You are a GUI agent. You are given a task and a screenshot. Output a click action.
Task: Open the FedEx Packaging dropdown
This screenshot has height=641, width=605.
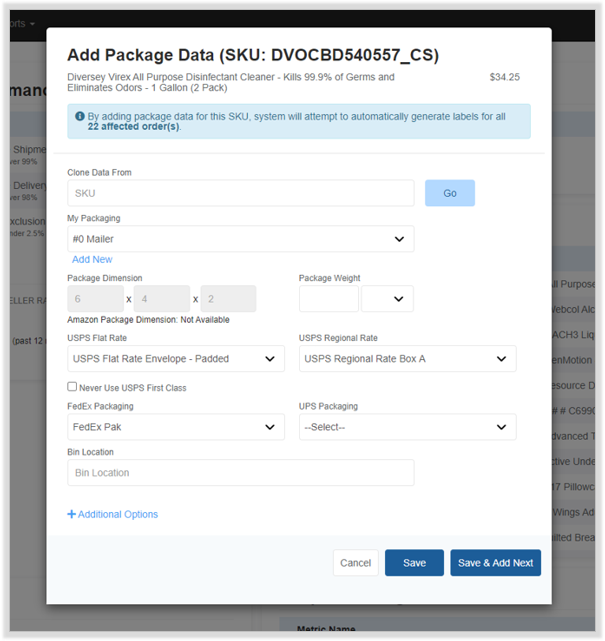(x=176, y=427)
